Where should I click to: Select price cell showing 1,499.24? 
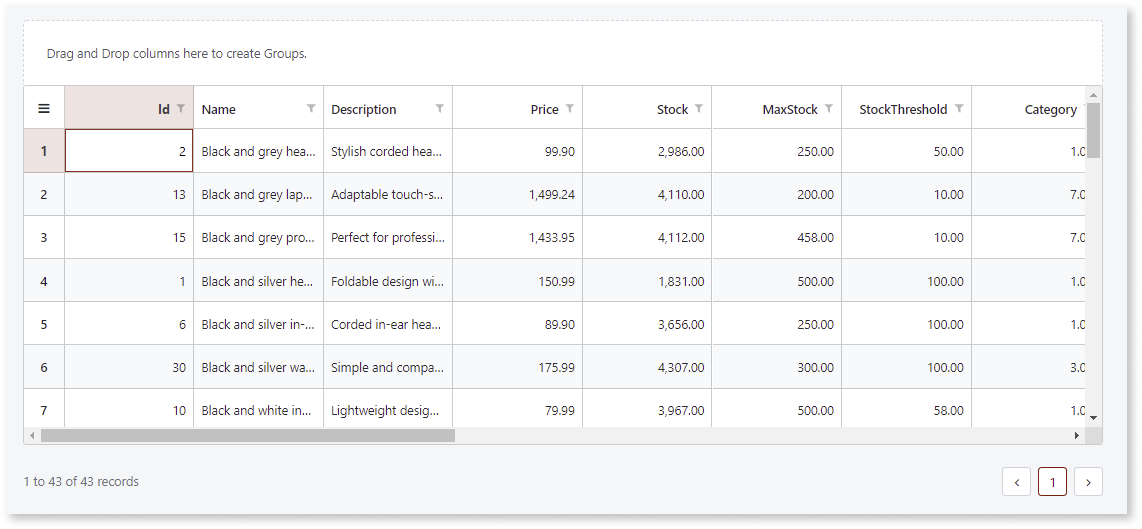pos(518,195)
